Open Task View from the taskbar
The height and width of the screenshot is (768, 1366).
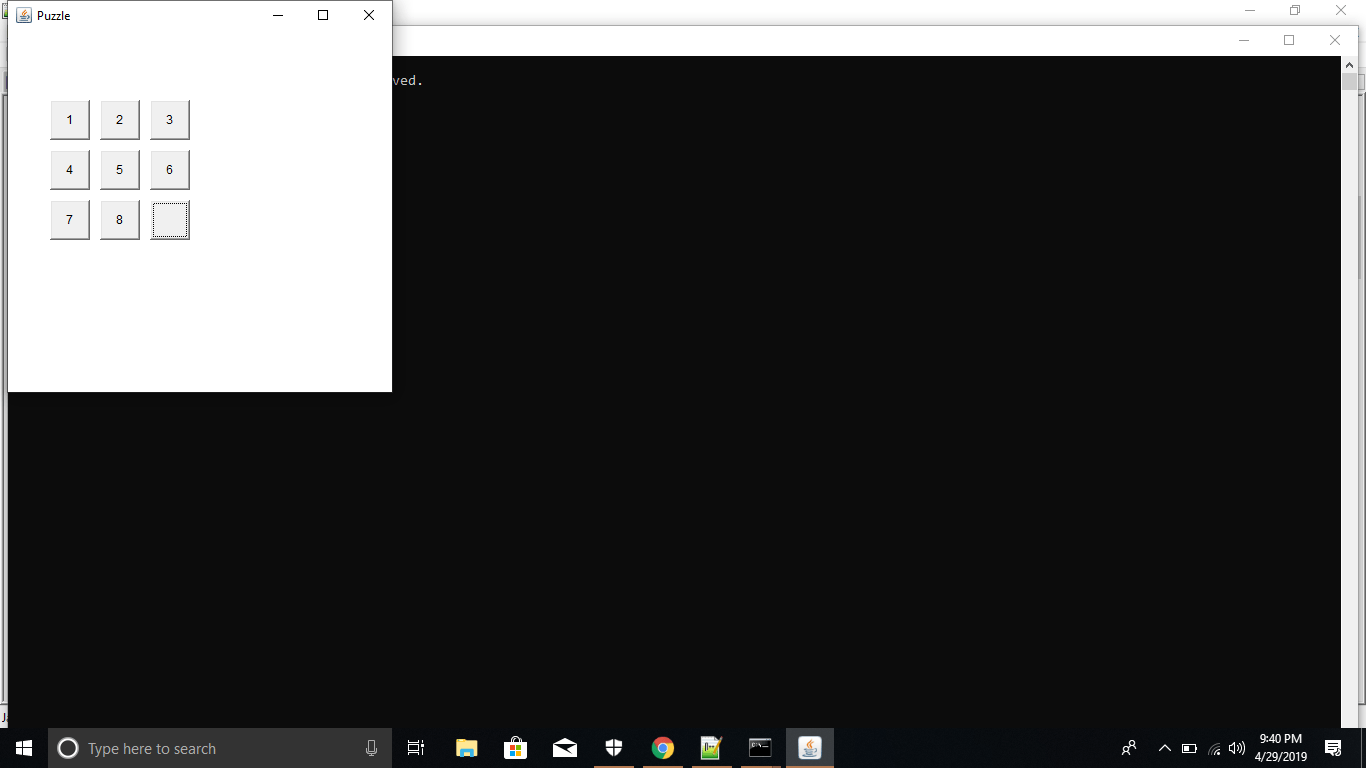pos(415,747)
